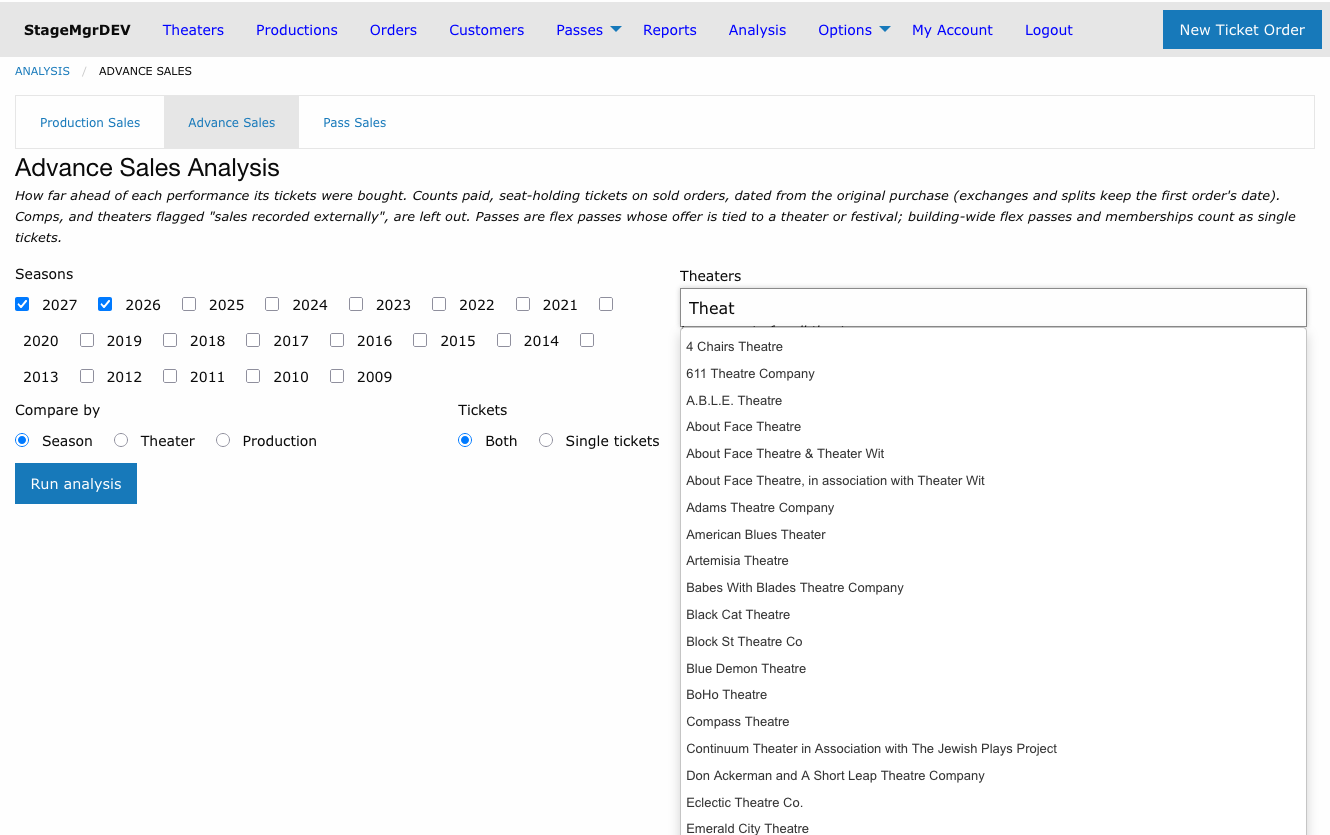
Task: Expand the Passes menu dropdown arrow
Action: 616,29
